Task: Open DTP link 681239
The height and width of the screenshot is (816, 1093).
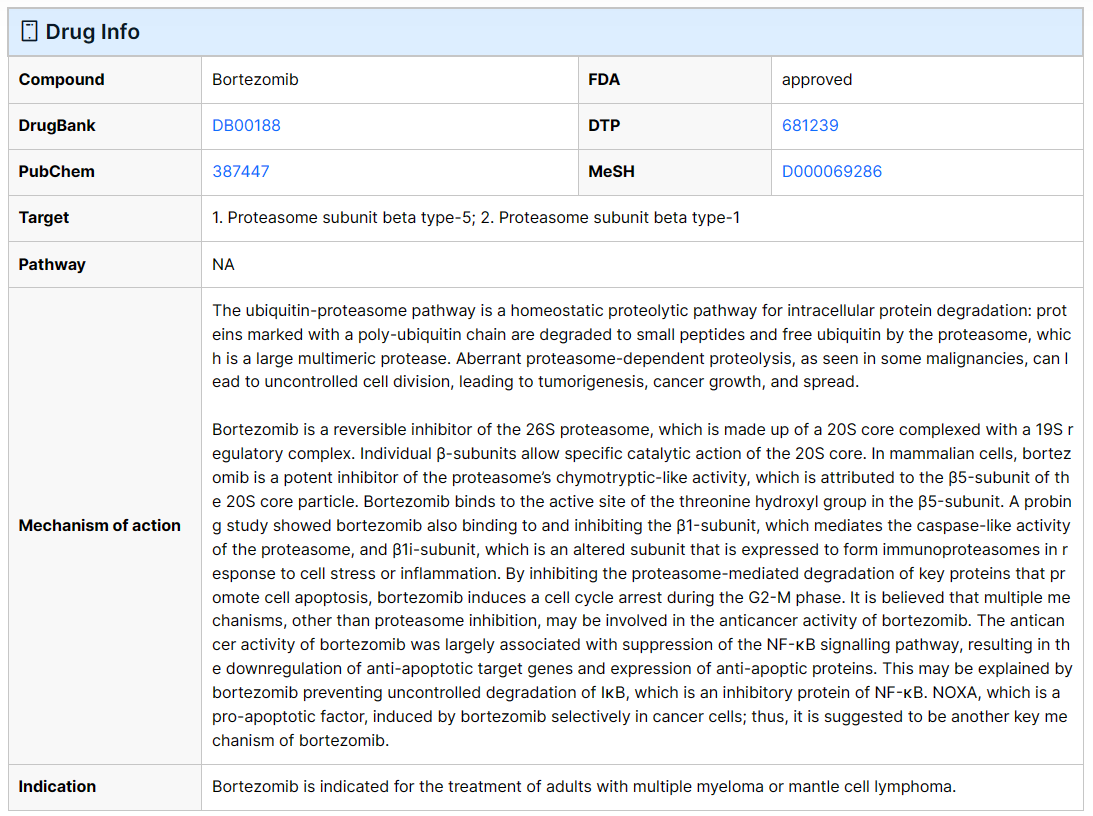Action: coord(810,125)
